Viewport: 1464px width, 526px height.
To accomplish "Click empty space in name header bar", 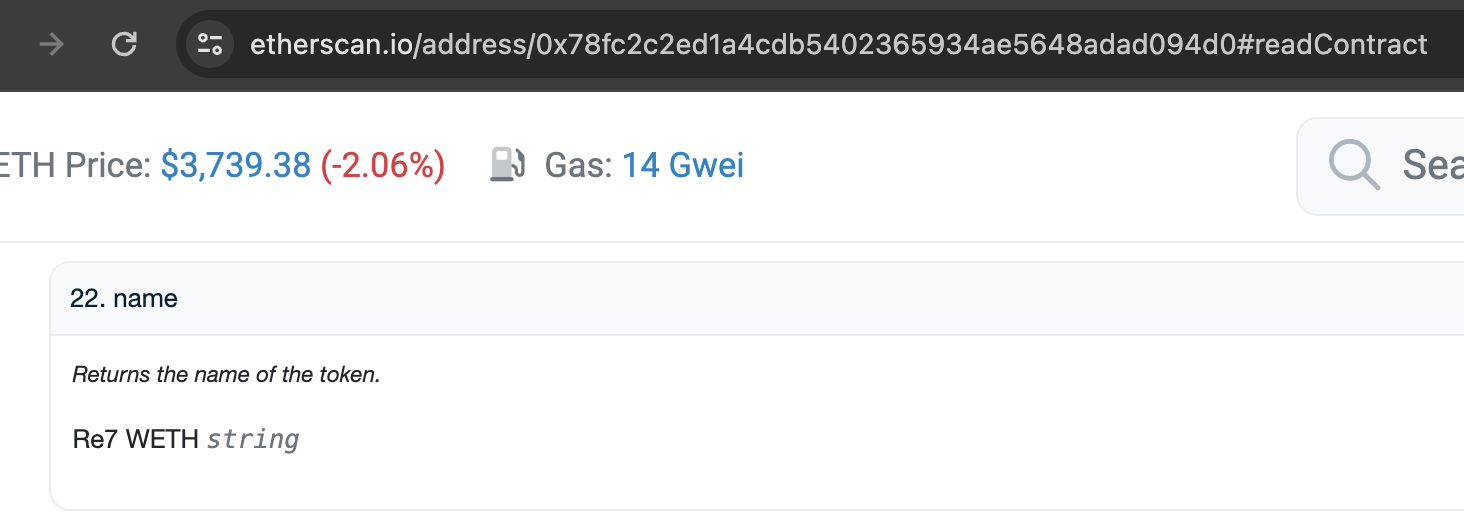I will point(800,298).
